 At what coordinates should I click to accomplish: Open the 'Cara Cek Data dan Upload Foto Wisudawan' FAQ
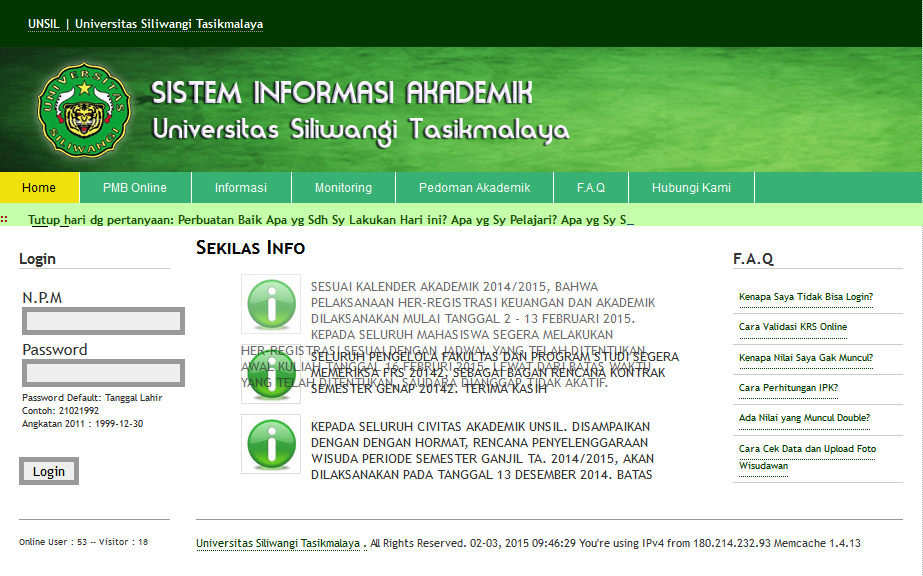(807, 457)
